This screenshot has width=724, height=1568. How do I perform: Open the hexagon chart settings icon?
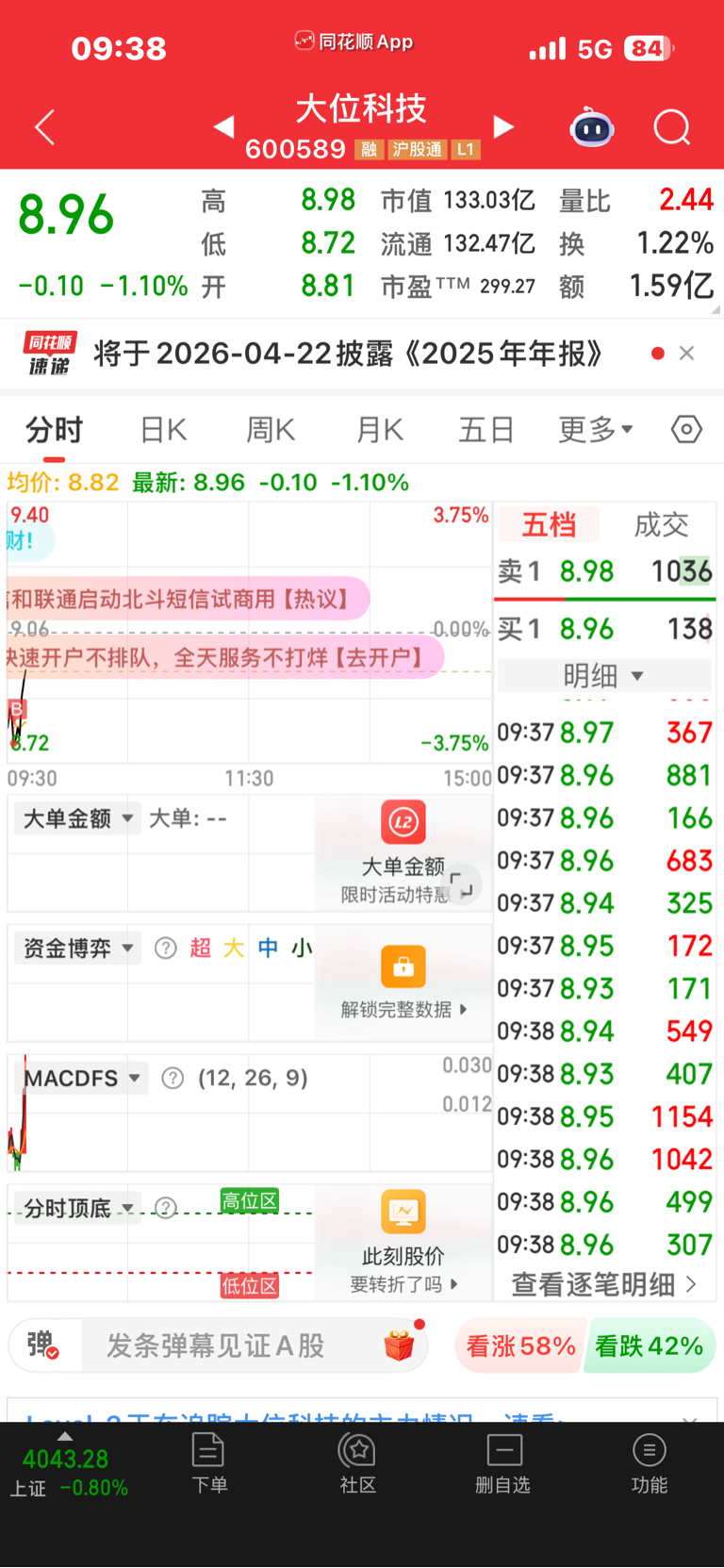click(686, 430)
